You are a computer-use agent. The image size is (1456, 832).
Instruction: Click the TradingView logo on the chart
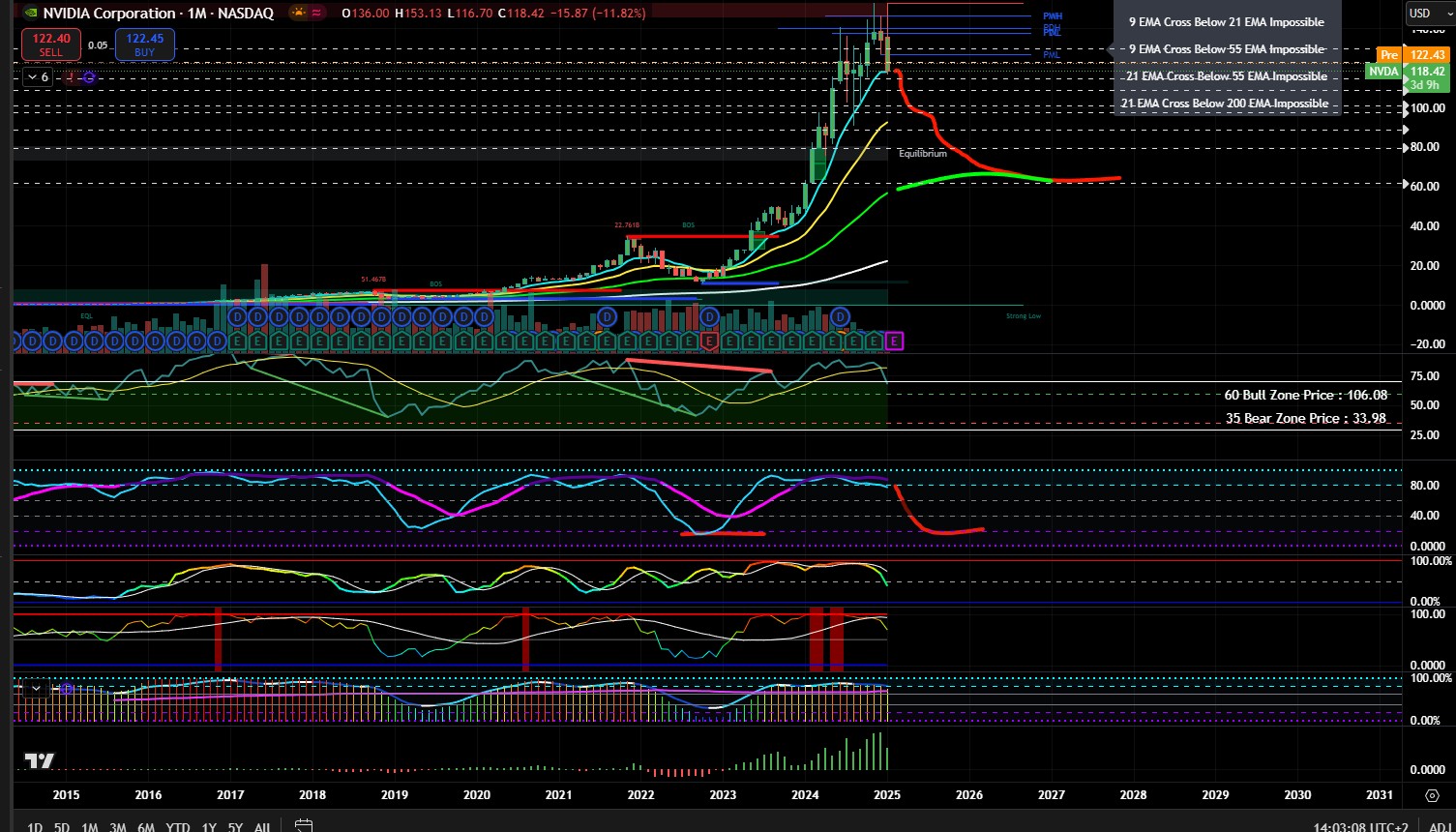tap(39, 761)
